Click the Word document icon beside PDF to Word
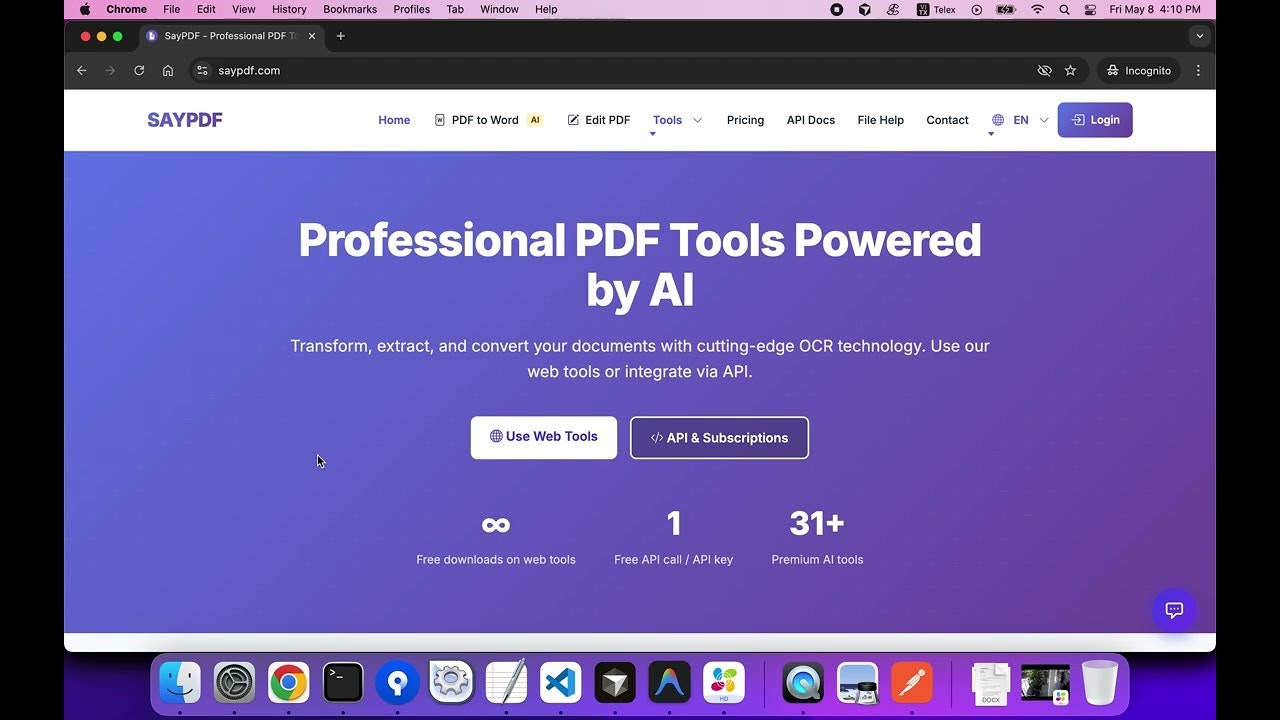The image size is (1280, 720). point(440,120)
